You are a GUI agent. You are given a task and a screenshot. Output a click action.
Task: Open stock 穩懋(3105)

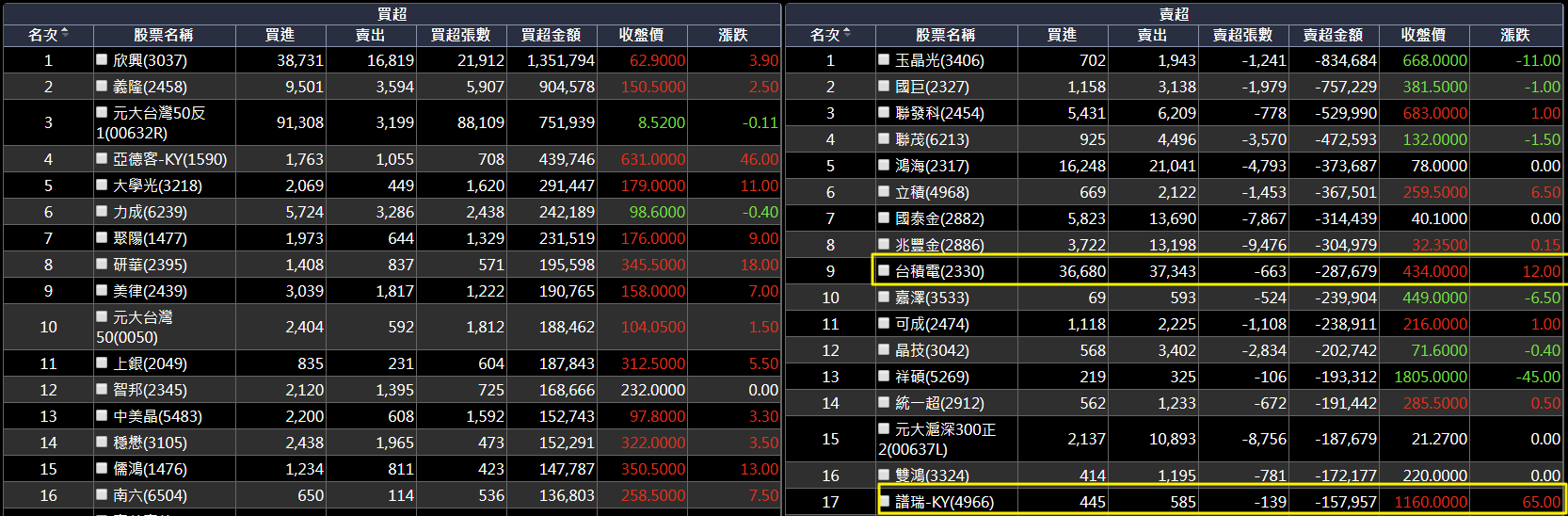click(x=150, y=443)
